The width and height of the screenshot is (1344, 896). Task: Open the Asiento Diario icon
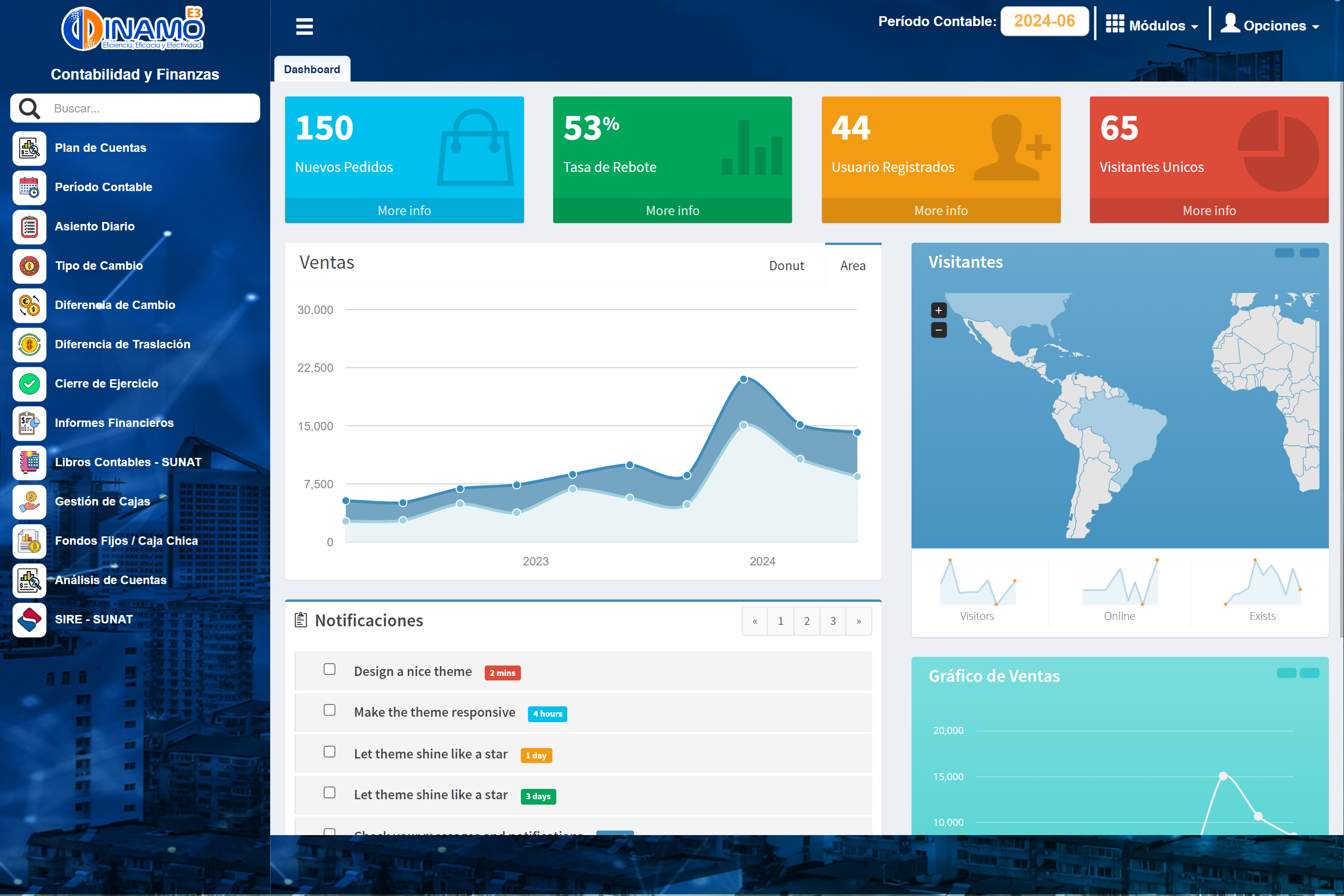[29, 227]
